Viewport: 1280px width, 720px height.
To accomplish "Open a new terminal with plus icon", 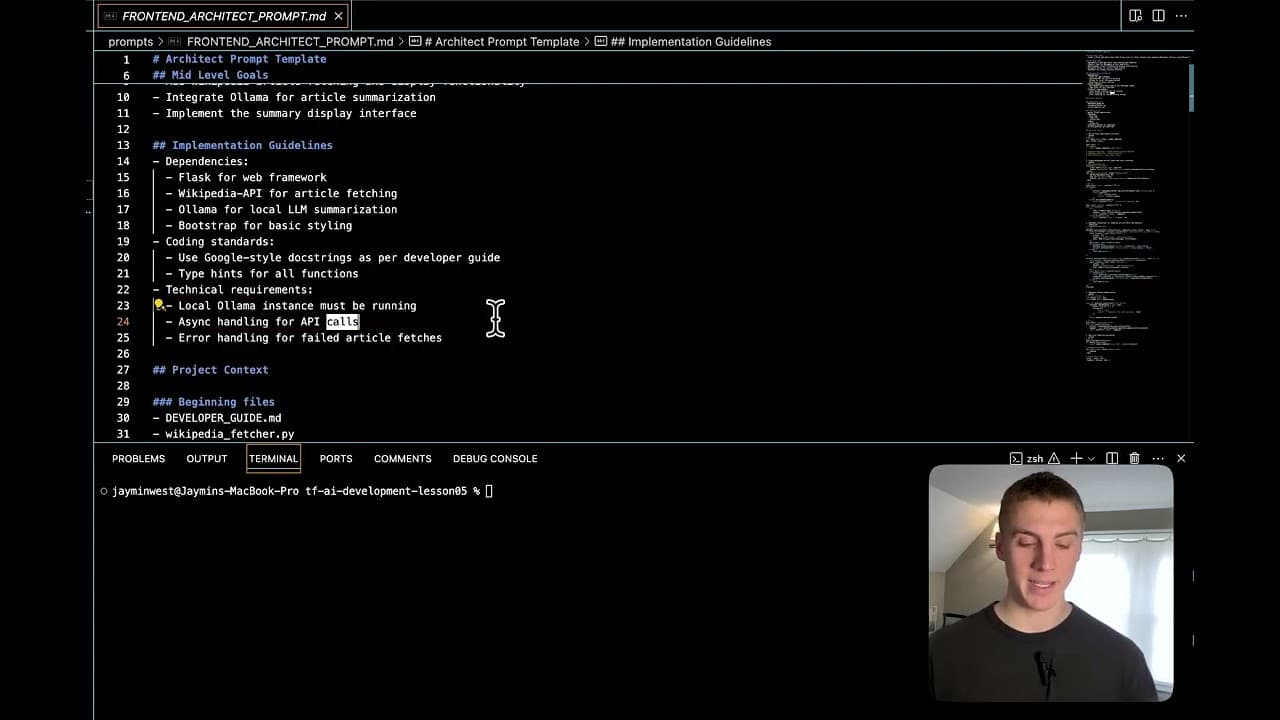I will coord(1076,458).
